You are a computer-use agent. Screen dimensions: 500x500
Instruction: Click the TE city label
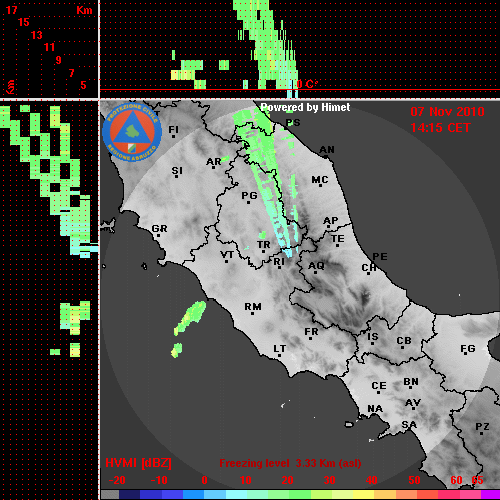tap(338, 239)
